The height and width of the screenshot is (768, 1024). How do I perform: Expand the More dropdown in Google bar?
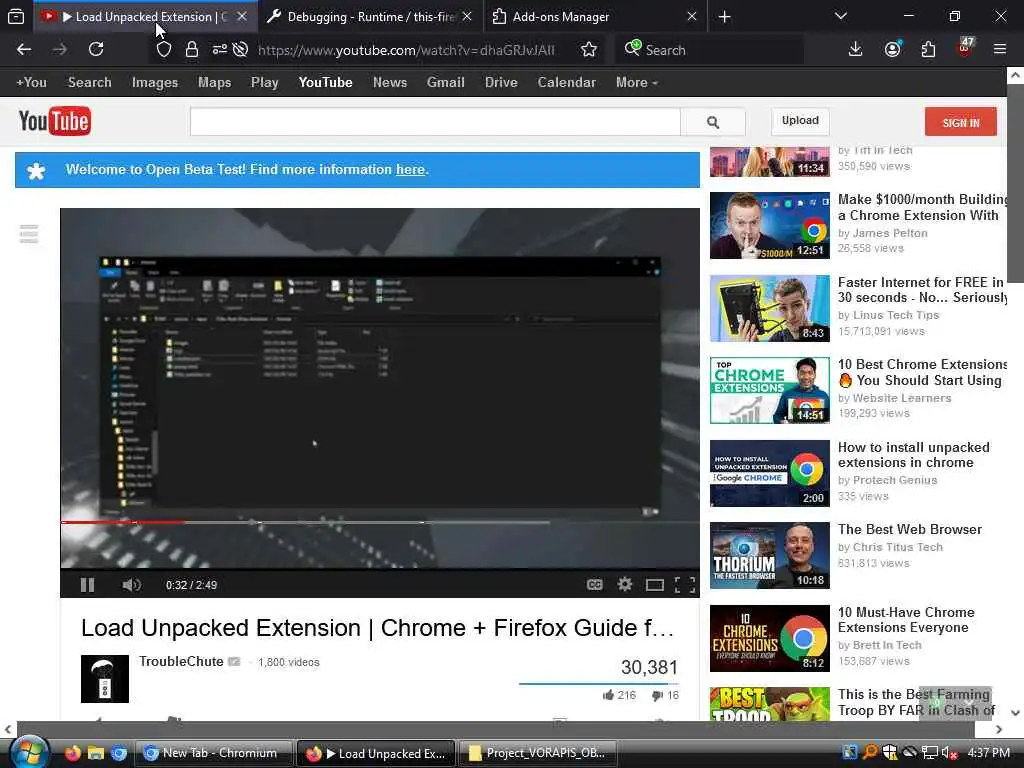pos(637,82)
